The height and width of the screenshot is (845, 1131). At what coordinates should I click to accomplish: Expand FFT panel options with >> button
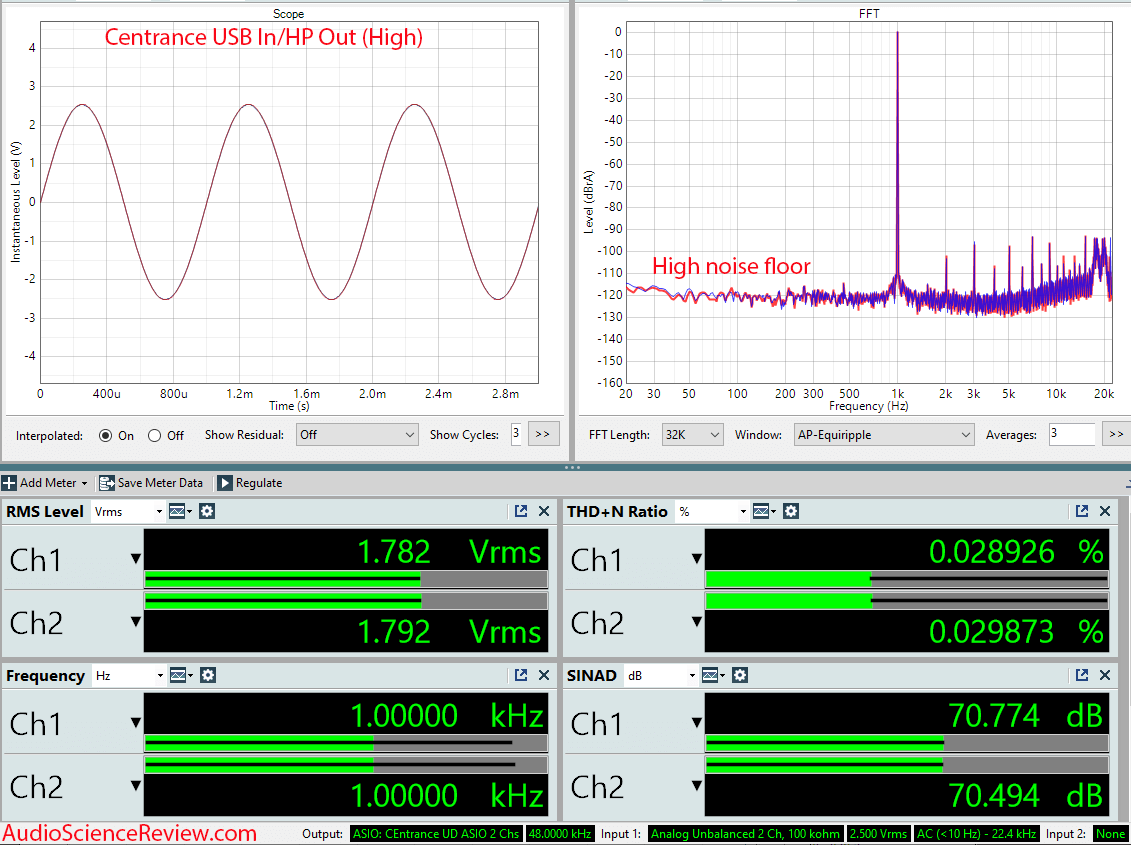1116,434
